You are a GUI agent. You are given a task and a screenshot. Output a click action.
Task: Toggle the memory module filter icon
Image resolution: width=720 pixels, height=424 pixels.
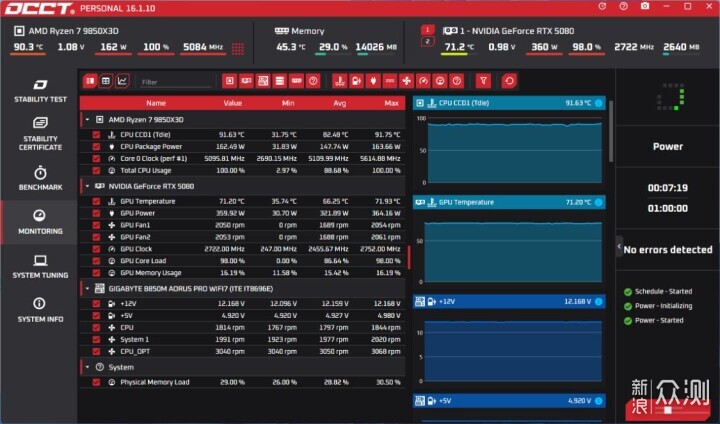coord(297,81)
